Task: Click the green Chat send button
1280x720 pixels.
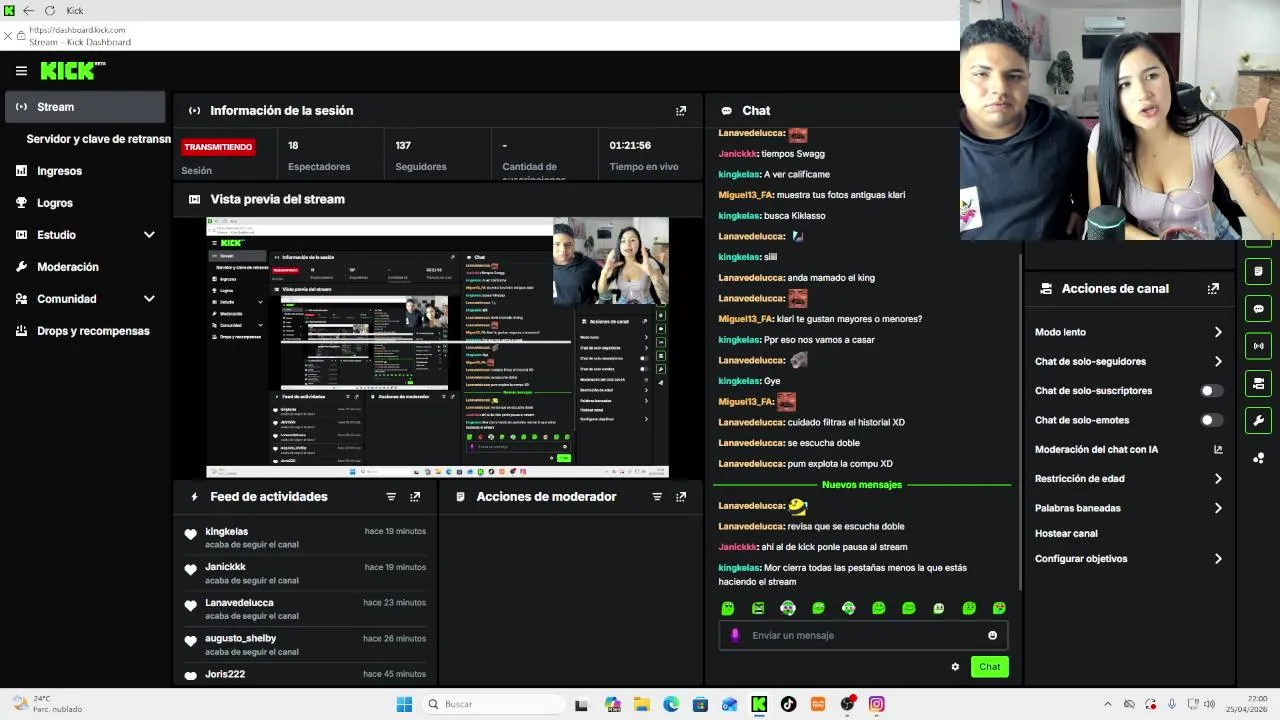Action: pos(989,667)
